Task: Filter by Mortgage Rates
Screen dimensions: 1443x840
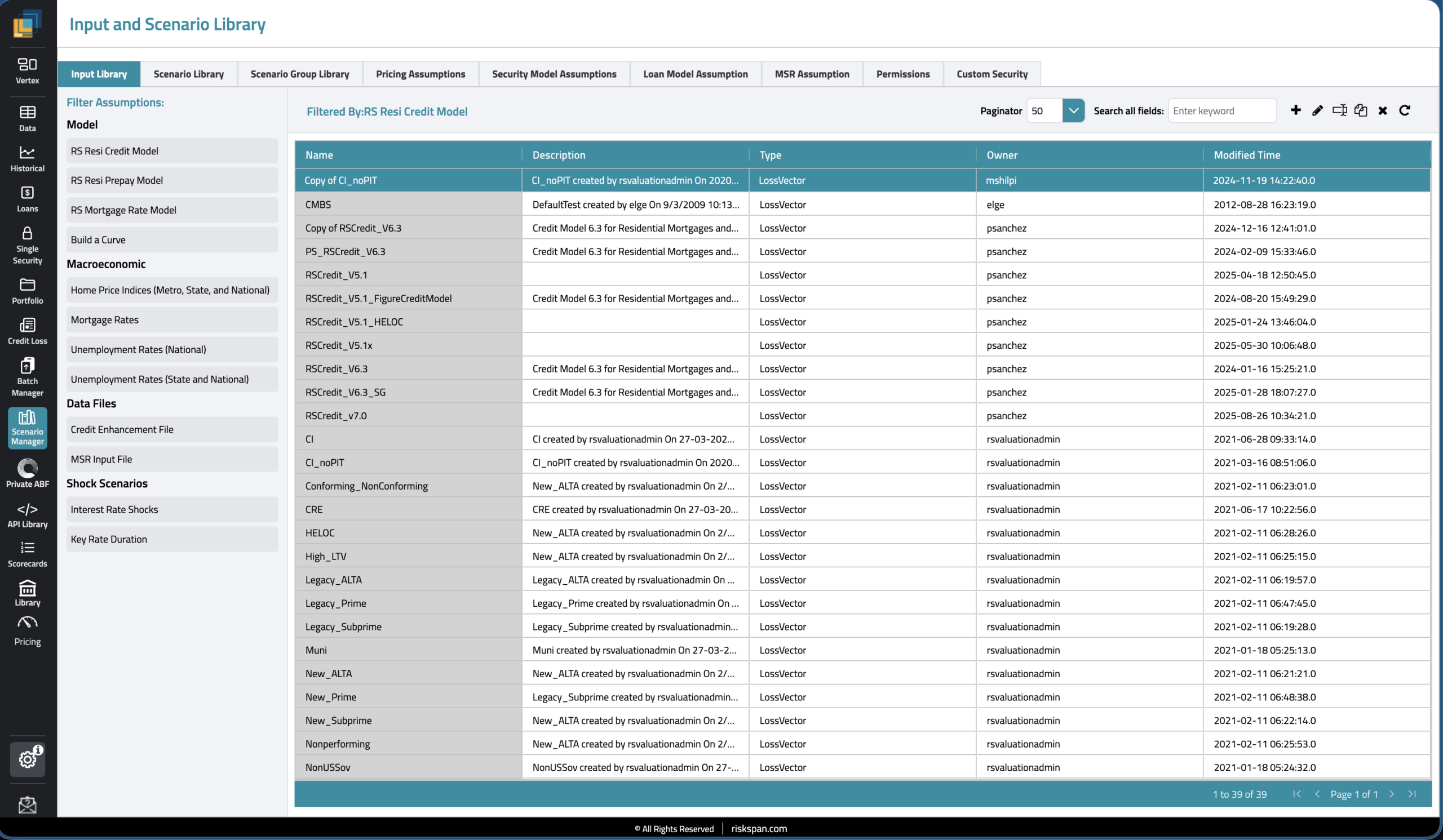Action: coord(172,320)
